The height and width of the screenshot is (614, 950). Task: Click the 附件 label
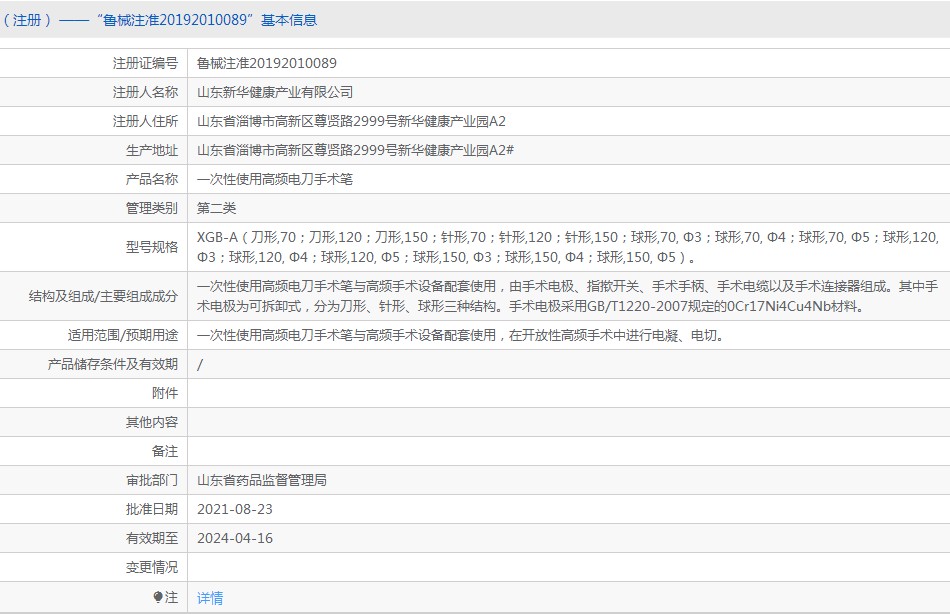(165, 393)
